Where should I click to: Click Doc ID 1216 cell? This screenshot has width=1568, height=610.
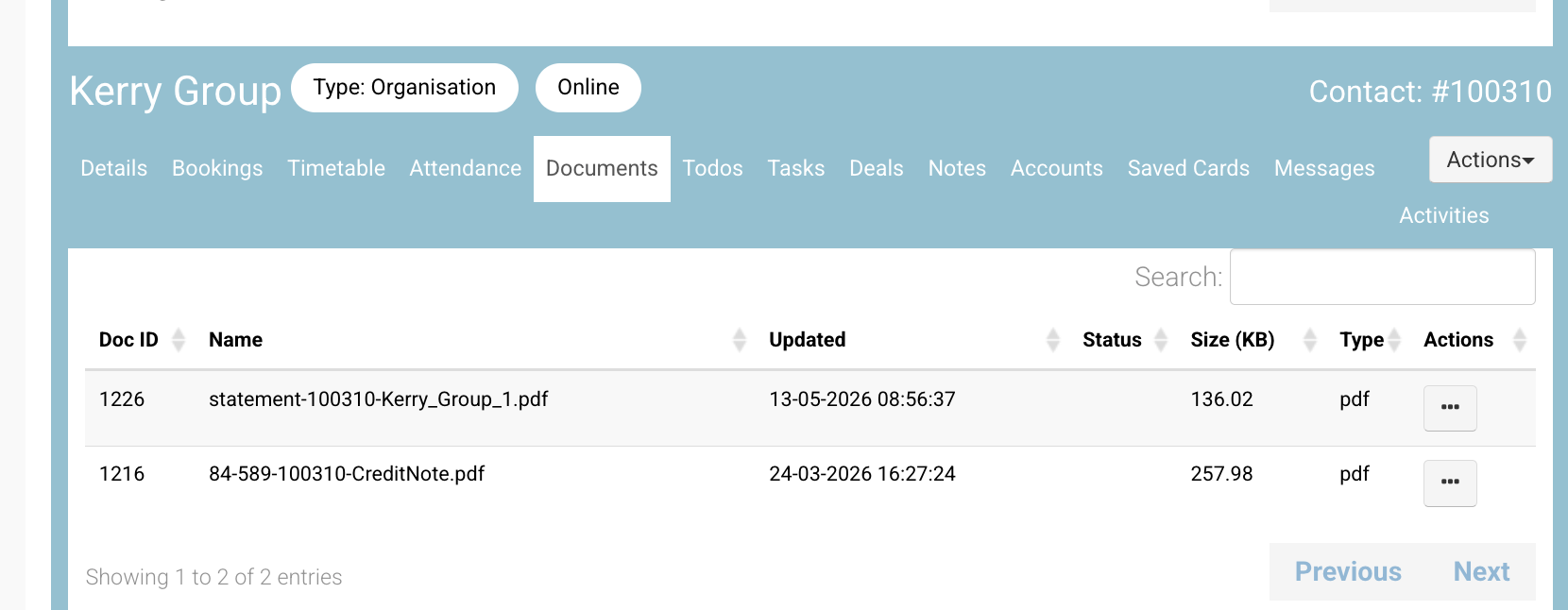[x=122, y=474]
